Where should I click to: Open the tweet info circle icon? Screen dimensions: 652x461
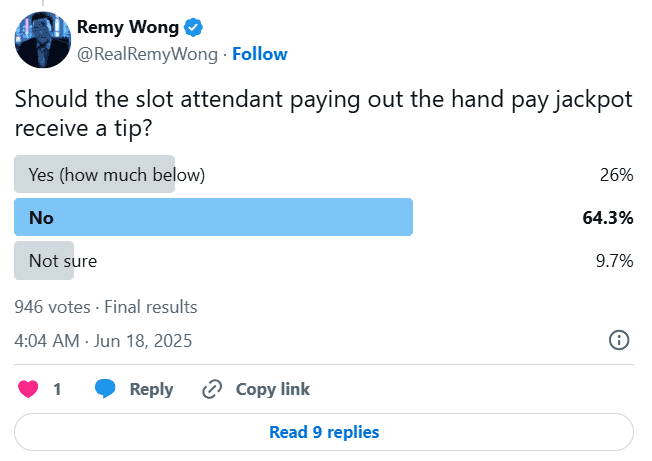pos(619,340)
